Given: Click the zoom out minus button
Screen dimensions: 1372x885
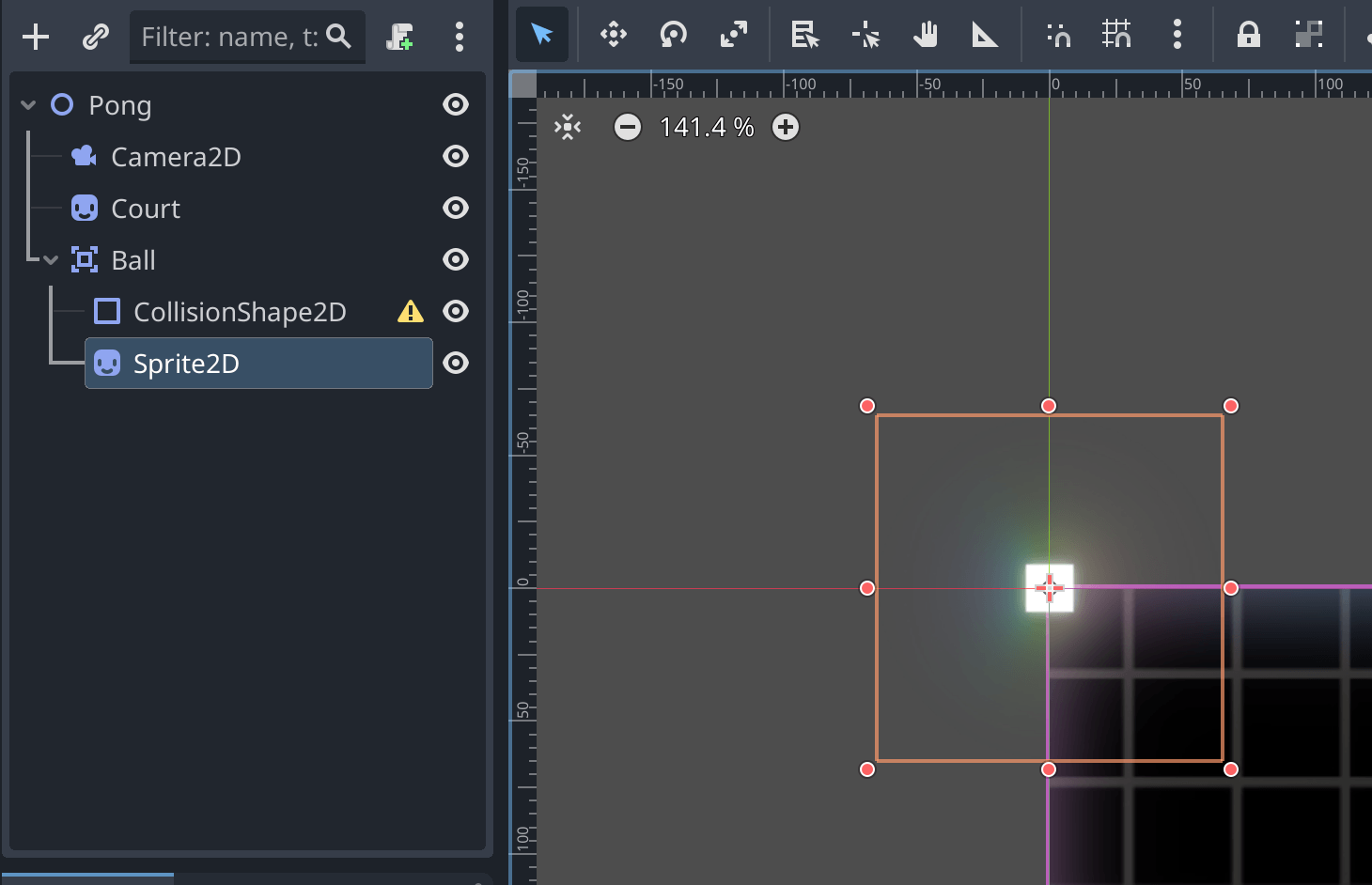Looking at the screenshot, I should 628,127.
